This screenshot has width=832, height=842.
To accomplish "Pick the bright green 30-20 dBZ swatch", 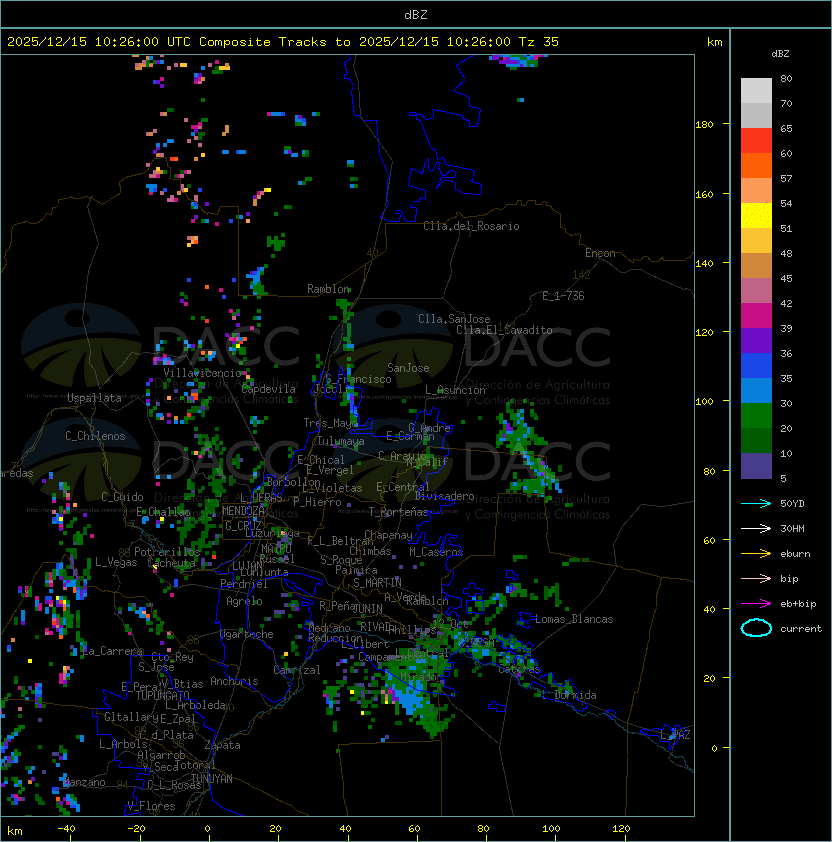I will [x=756, y=416].
